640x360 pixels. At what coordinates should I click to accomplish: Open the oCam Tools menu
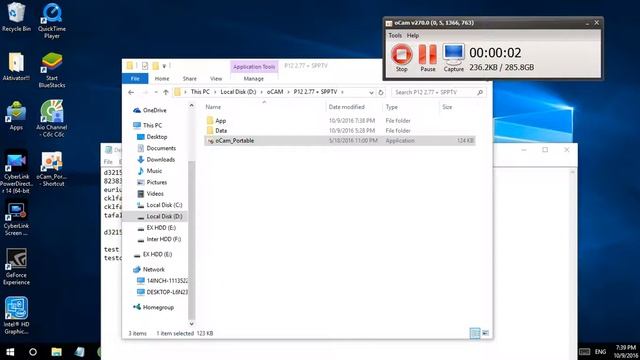coord(395,36)
